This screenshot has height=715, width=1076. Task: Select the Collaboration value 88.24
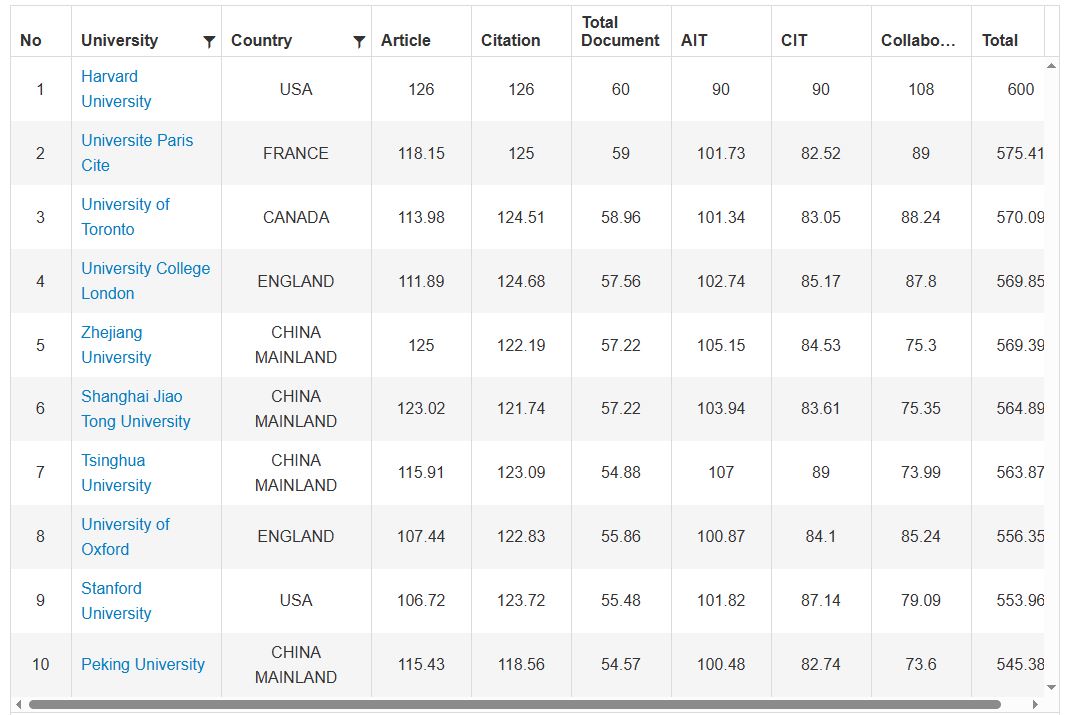(920, 217)
